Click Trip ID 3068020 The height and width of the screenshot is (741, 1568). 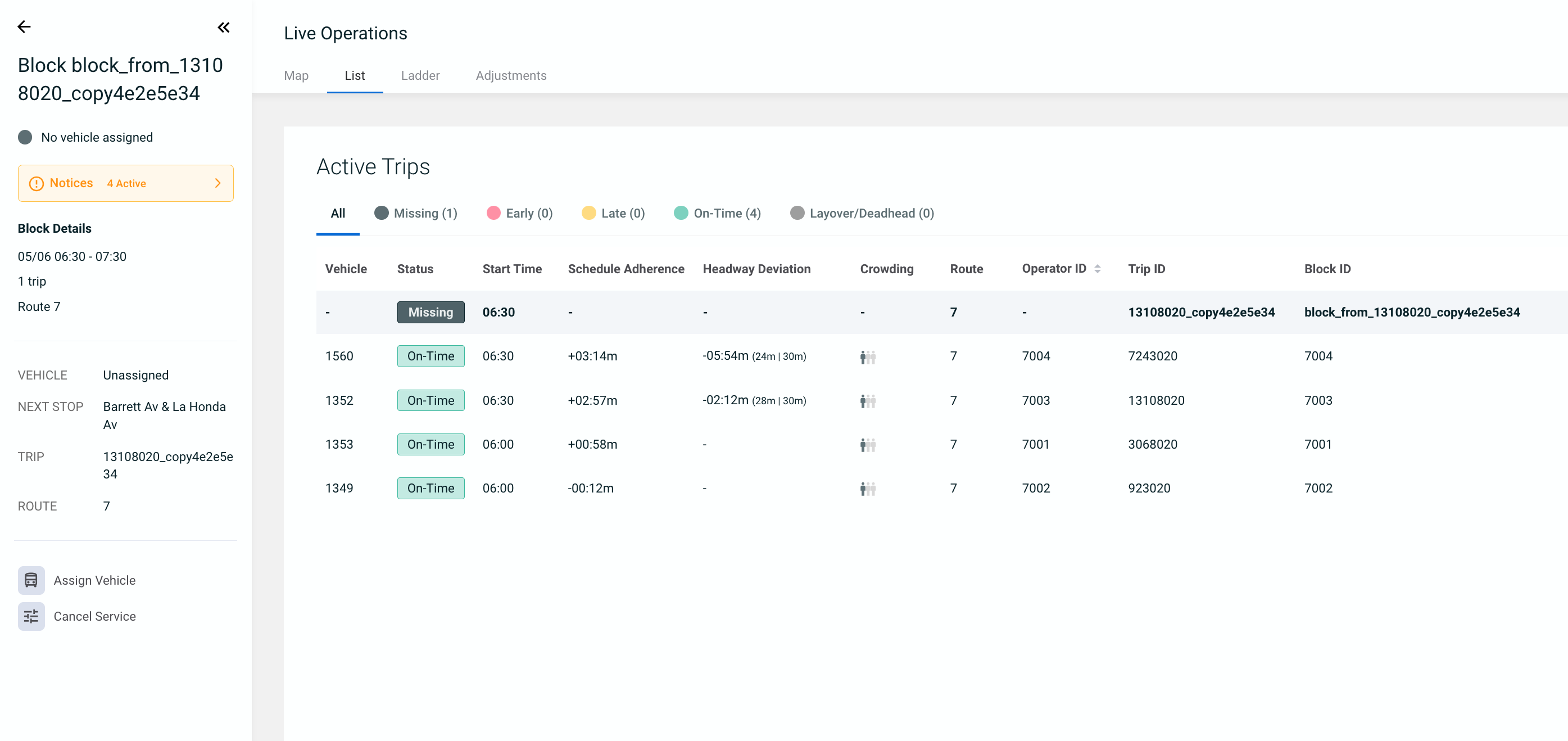tap(1153, 445)
